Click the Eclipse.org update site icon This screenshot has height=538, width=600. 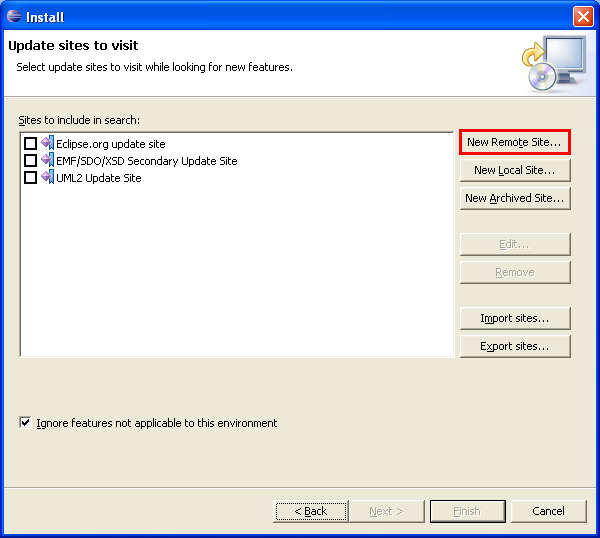coord(47,144)
